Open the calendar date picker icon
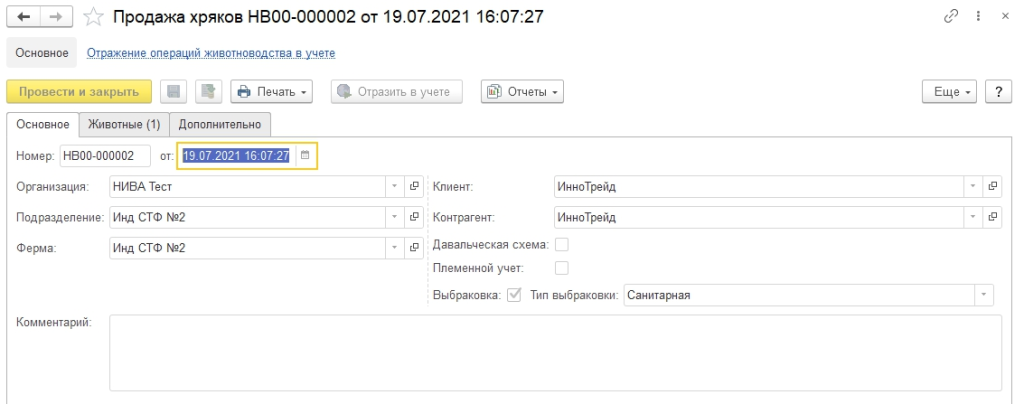 tap(306, 155)
